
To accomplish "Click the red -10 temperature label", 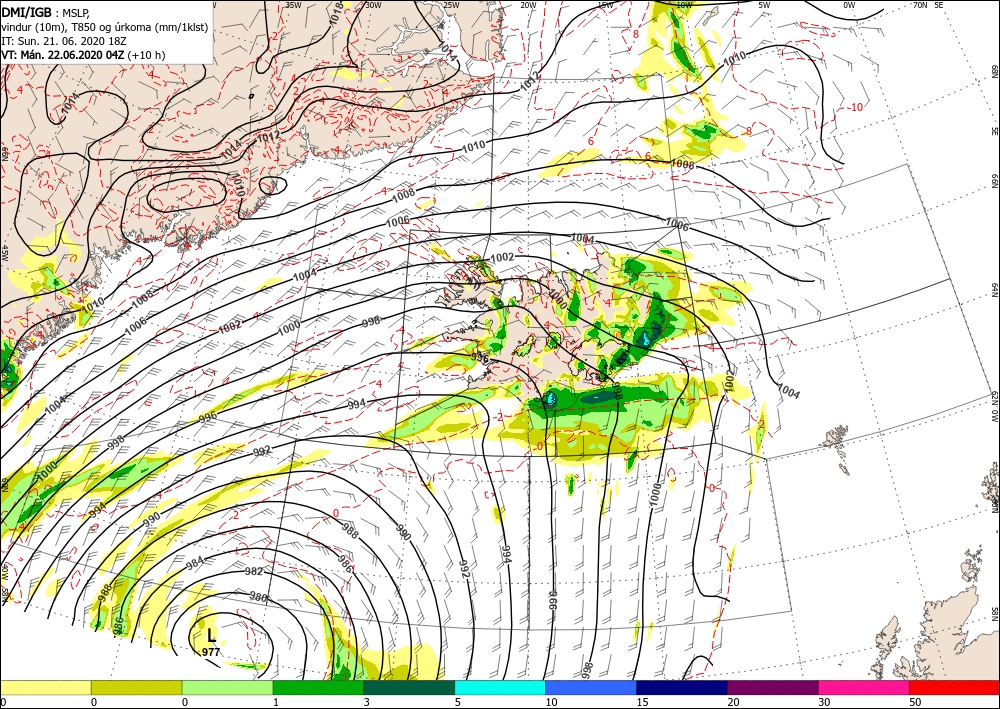I will point(856,107).
